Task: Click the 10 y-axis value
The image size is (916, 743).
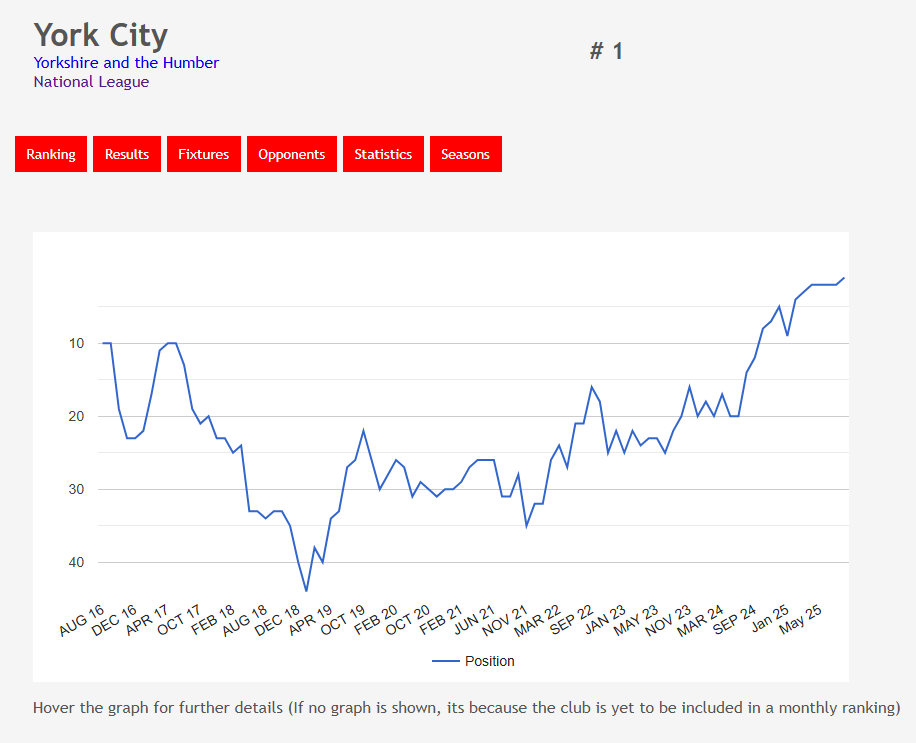Action: click(77, 343)
